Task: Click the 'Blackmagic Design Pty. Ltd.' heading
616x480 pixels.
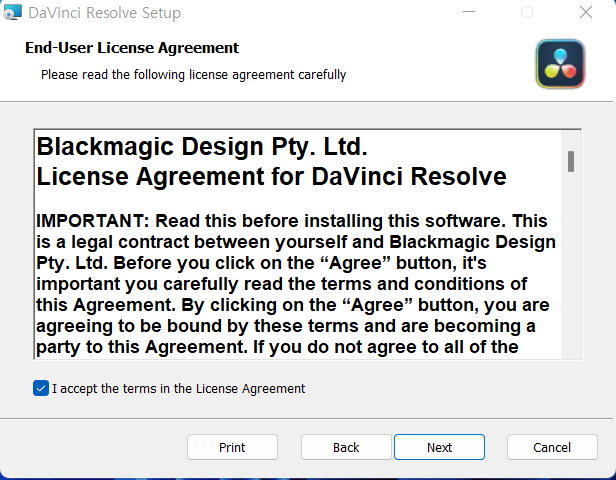Action: 202,147
